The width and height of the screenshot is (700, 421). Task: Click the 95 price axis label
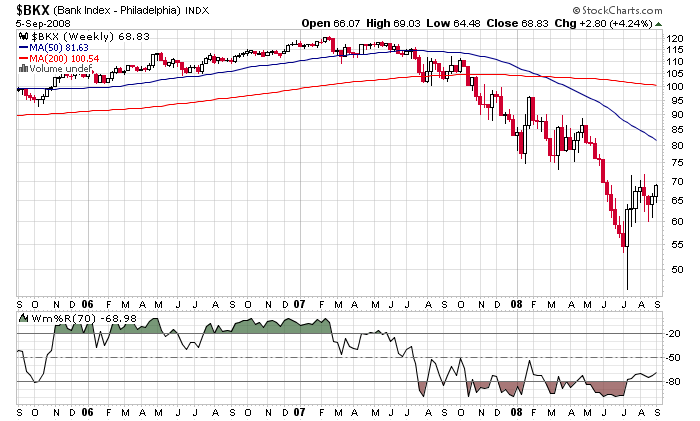pos(677,101)
